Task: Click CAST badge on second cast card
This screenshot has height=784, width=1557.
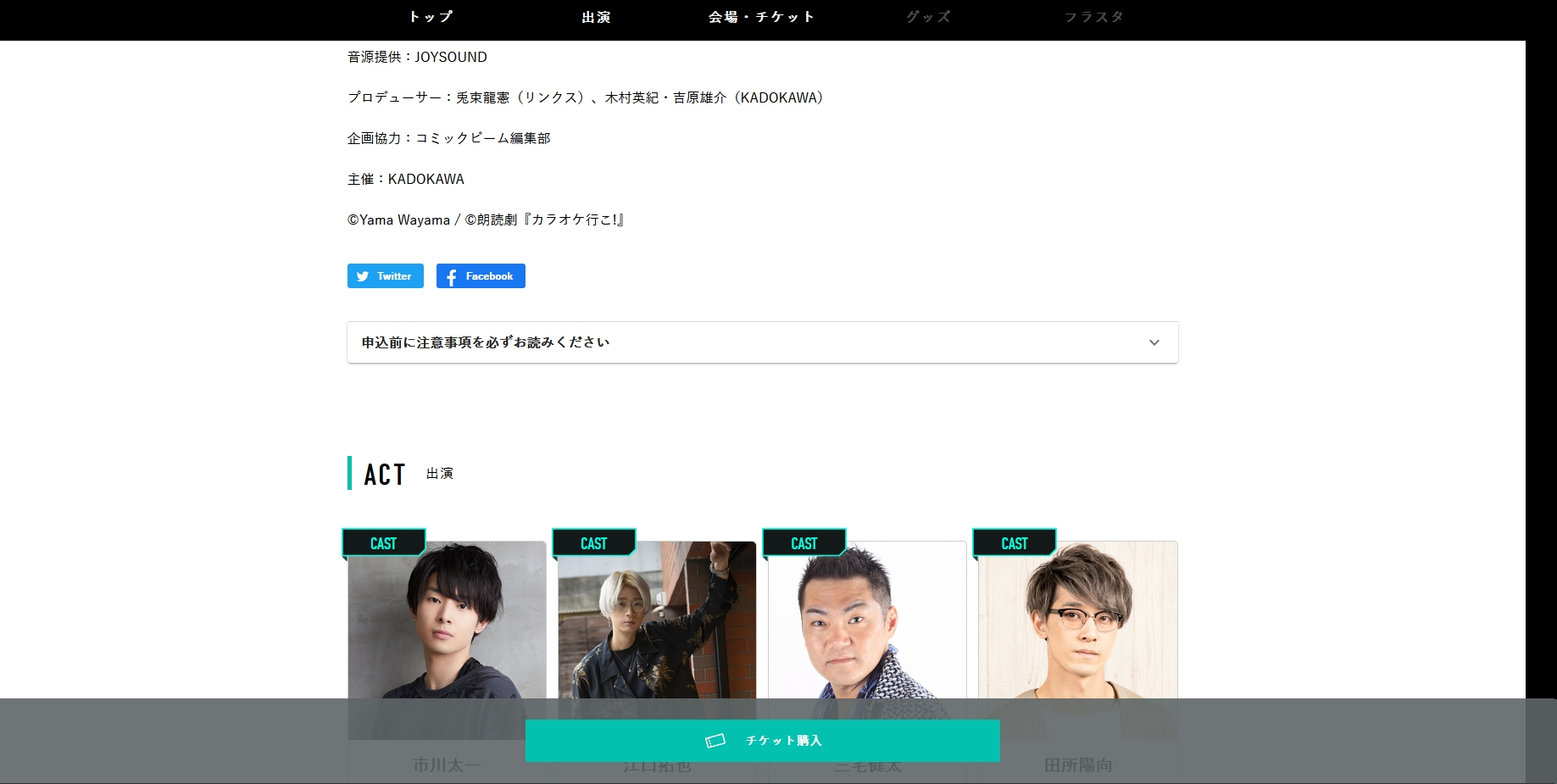Action: (x=593, y=543)
